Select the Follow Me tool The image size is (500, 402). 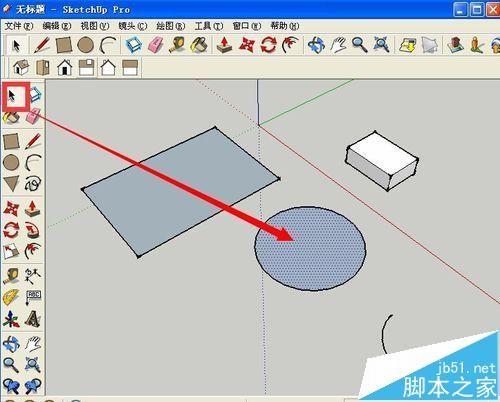click(x=33, y=230)
